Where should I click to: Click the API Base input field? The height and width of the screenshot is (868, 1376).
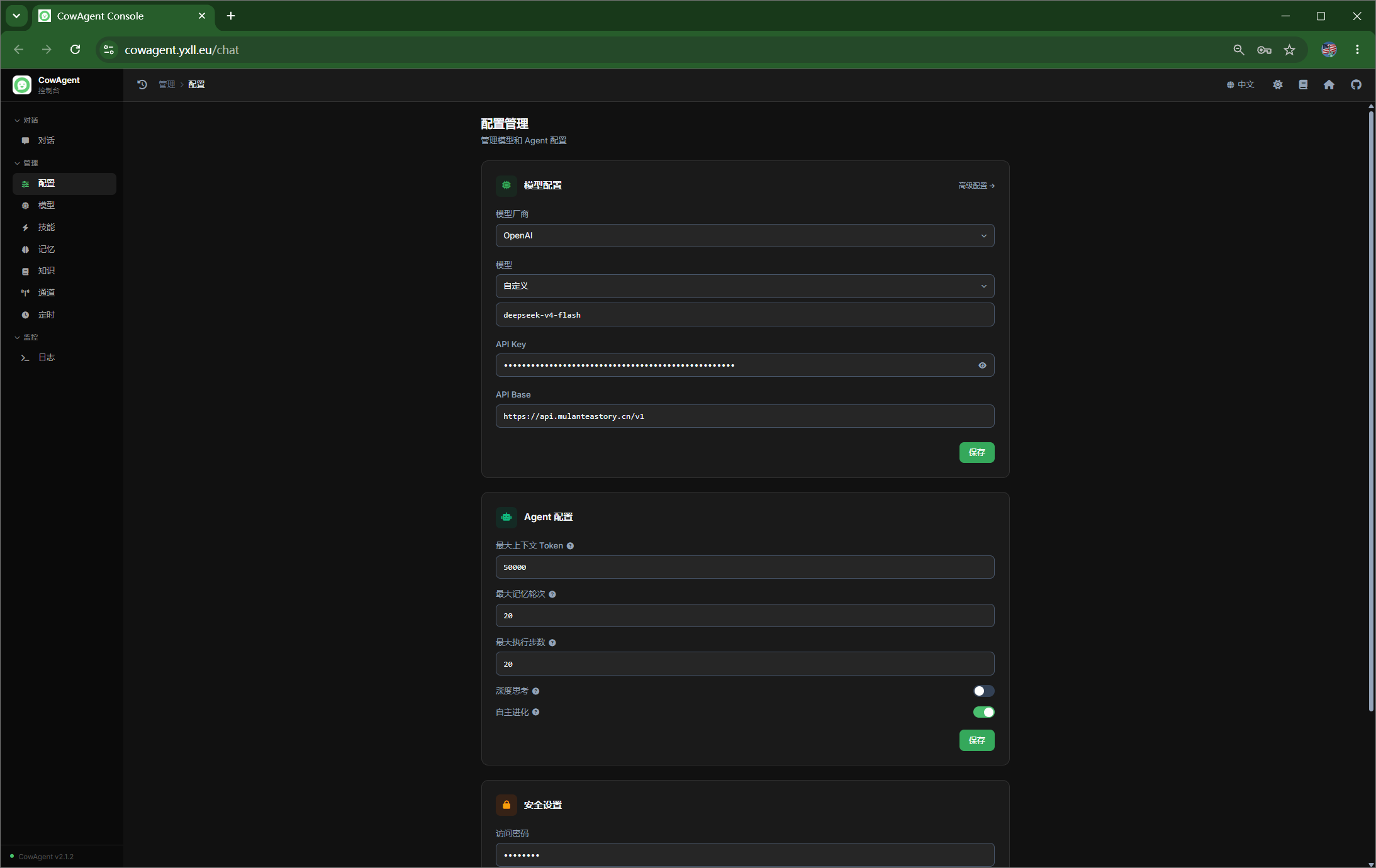pyautogui.click(x=745, y=416)
